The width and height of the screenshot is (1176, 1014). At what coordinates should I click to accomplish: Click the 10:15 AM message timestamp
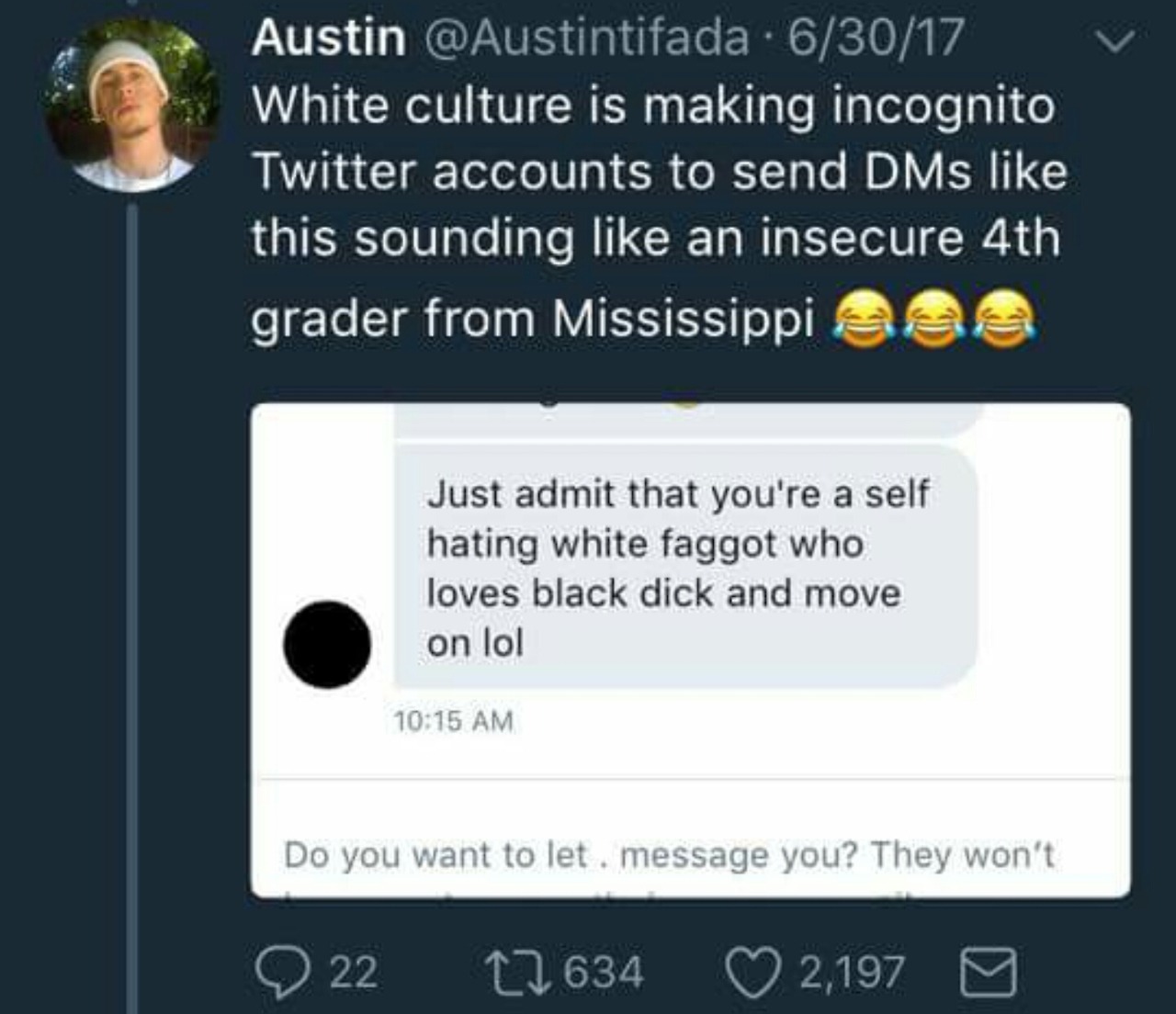click(x=453, y=721)
